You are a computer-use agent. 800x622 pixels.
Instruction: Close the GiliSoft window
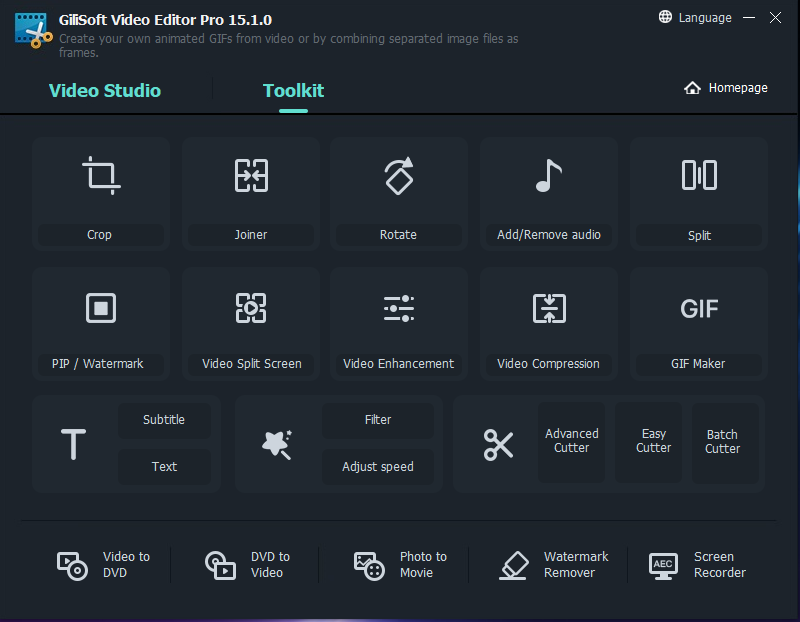pos(776,18)
